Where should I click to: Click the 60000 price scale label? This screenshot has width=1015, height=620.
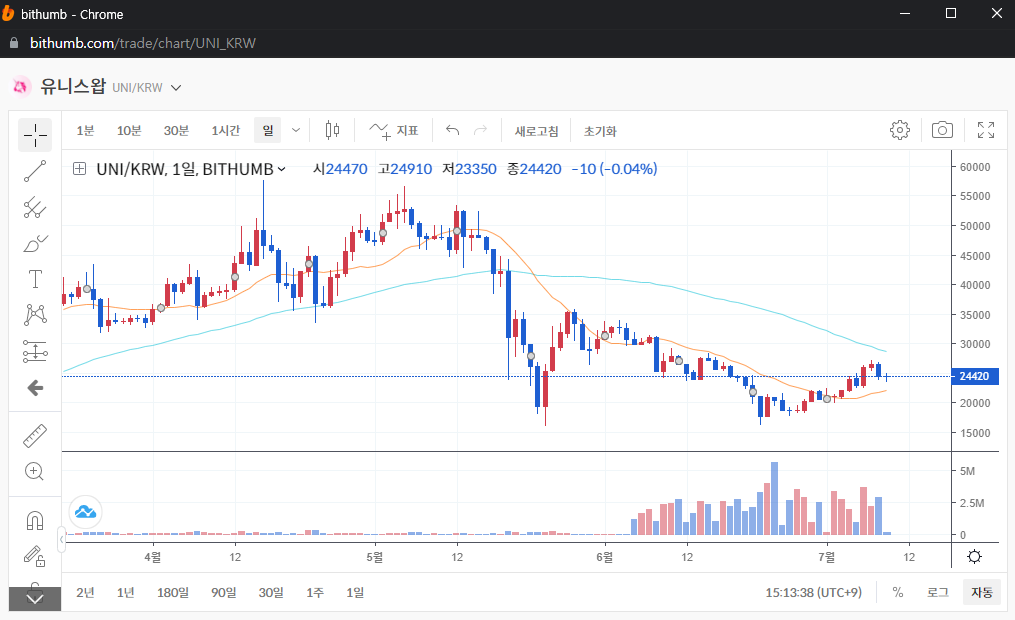pyautogui.click(x=975, y=167)
